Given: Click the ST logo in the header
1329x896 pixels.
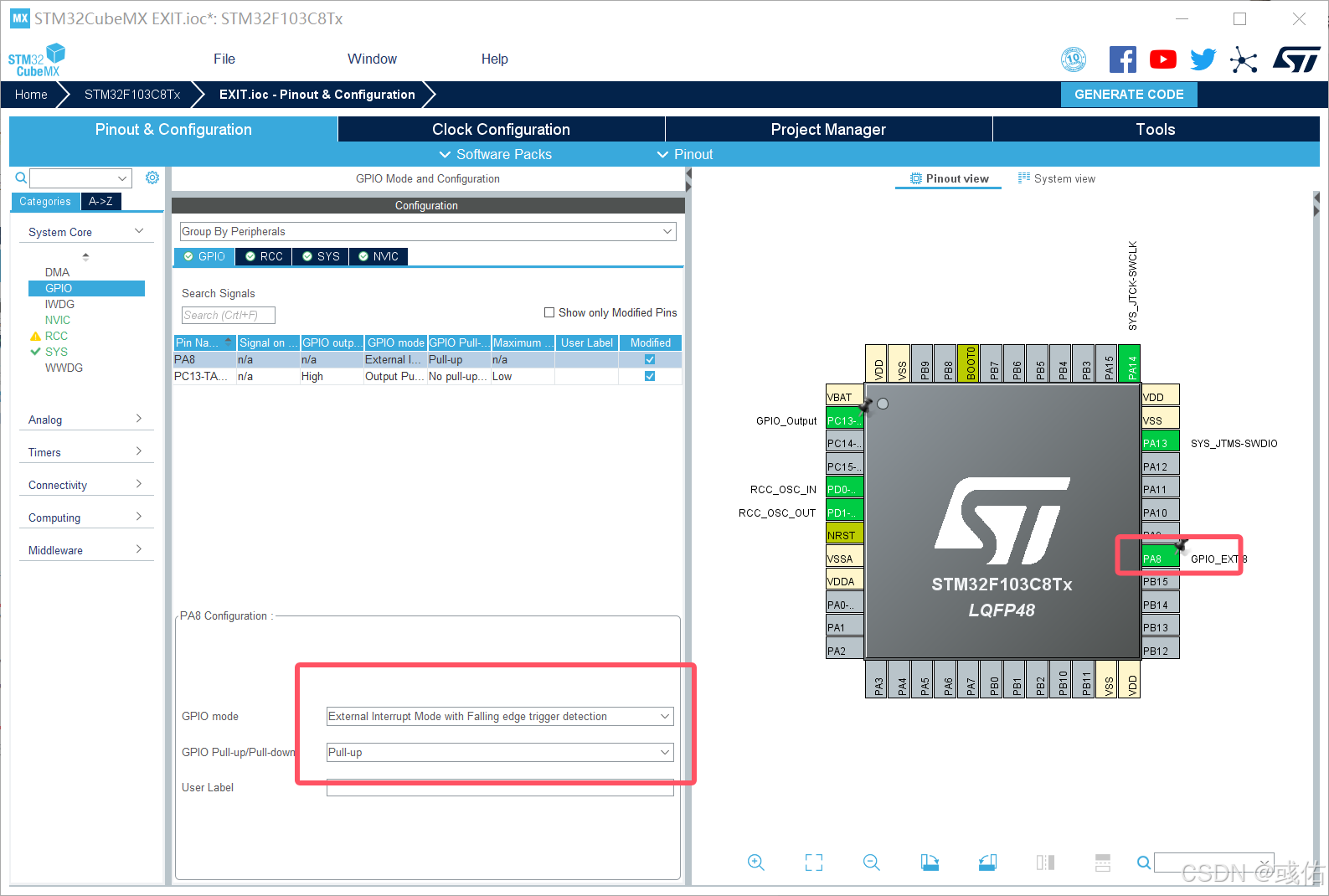Looking at the screenshot, I should tap(1296, 59).
